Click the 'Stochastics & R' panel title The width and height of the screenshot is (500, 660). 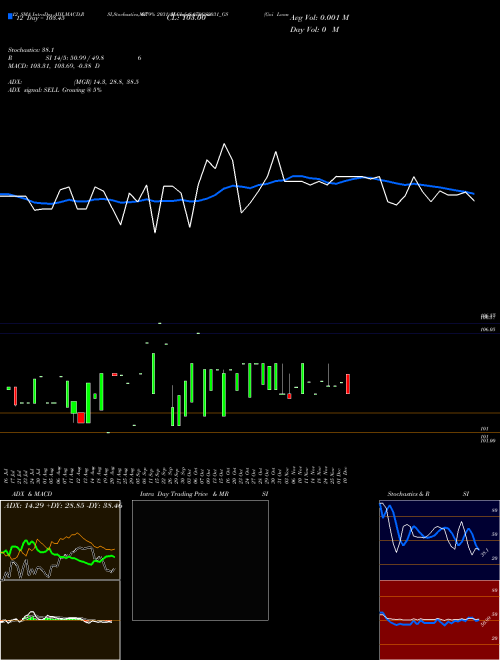click(408, 494)
